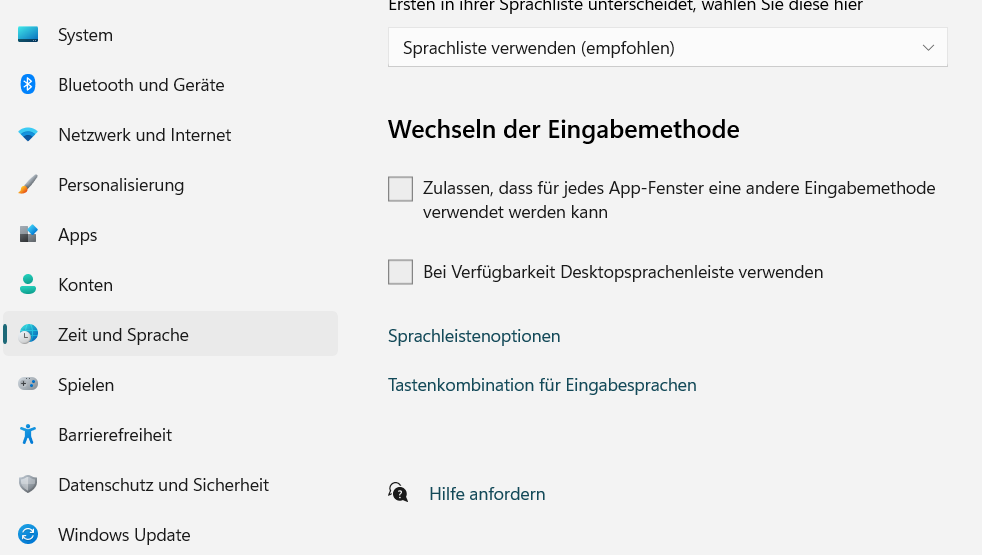Click the Spielen gamepad icon
The height and width of the screenshot is (555, 982).
[28, 385]
